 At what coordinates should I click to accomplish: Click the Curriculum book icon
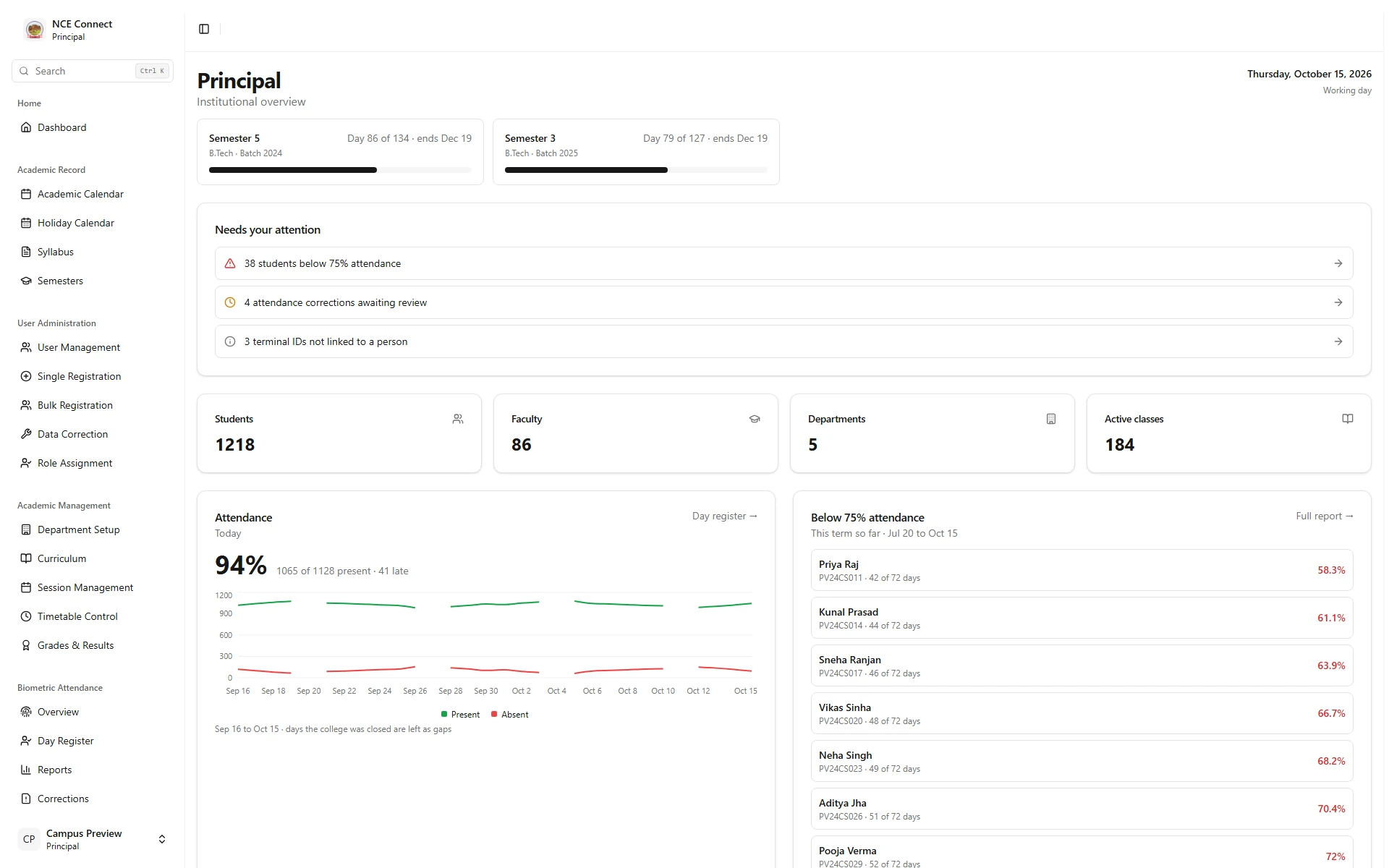click(26, 558)
